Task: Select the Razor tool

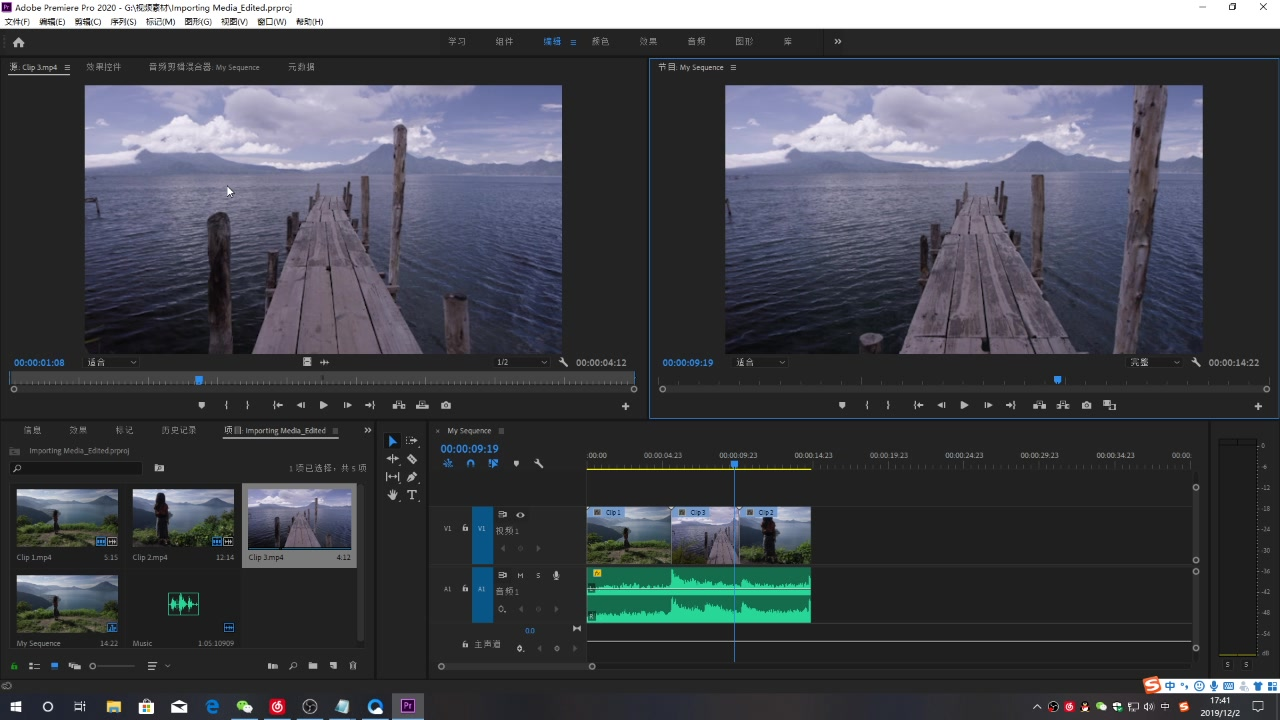Action: (411, 459)
